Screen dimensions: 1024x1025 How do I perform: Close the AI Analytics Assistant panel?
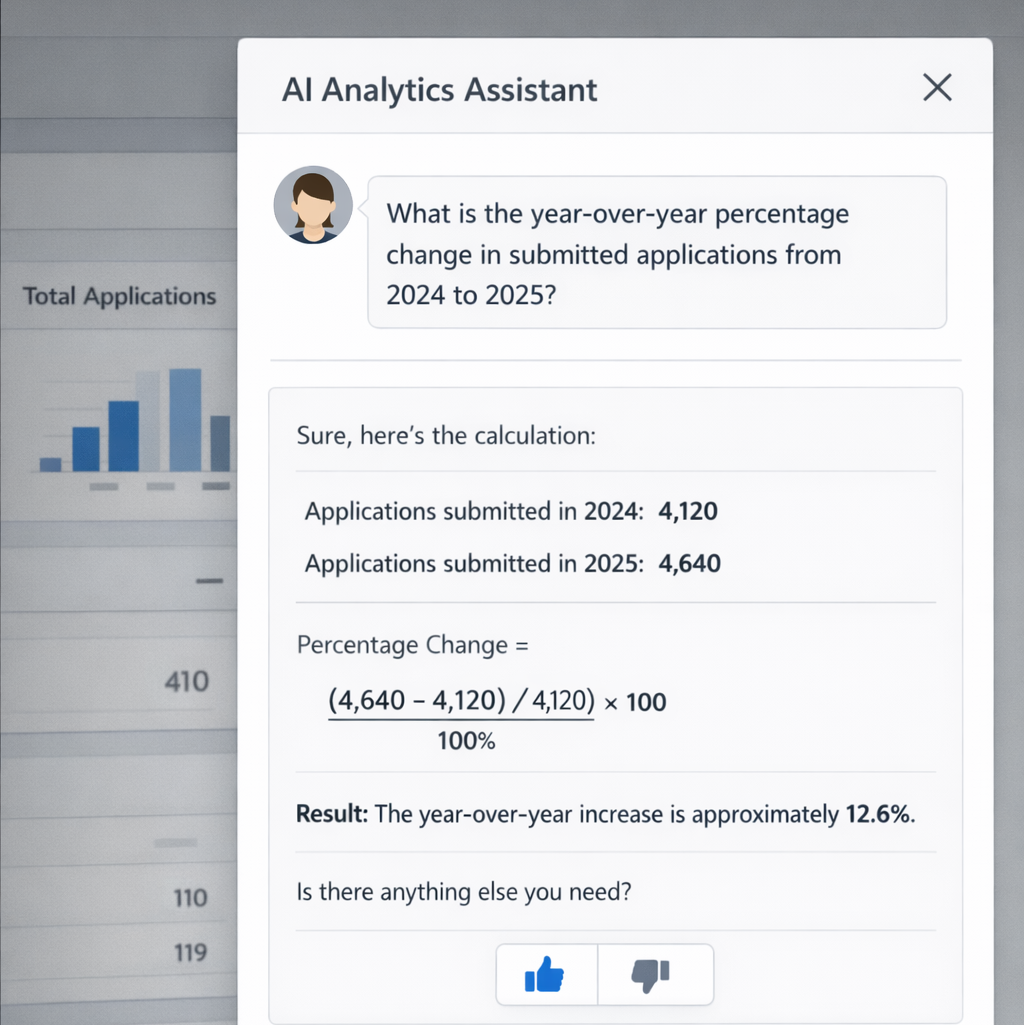tap(937, 88)
